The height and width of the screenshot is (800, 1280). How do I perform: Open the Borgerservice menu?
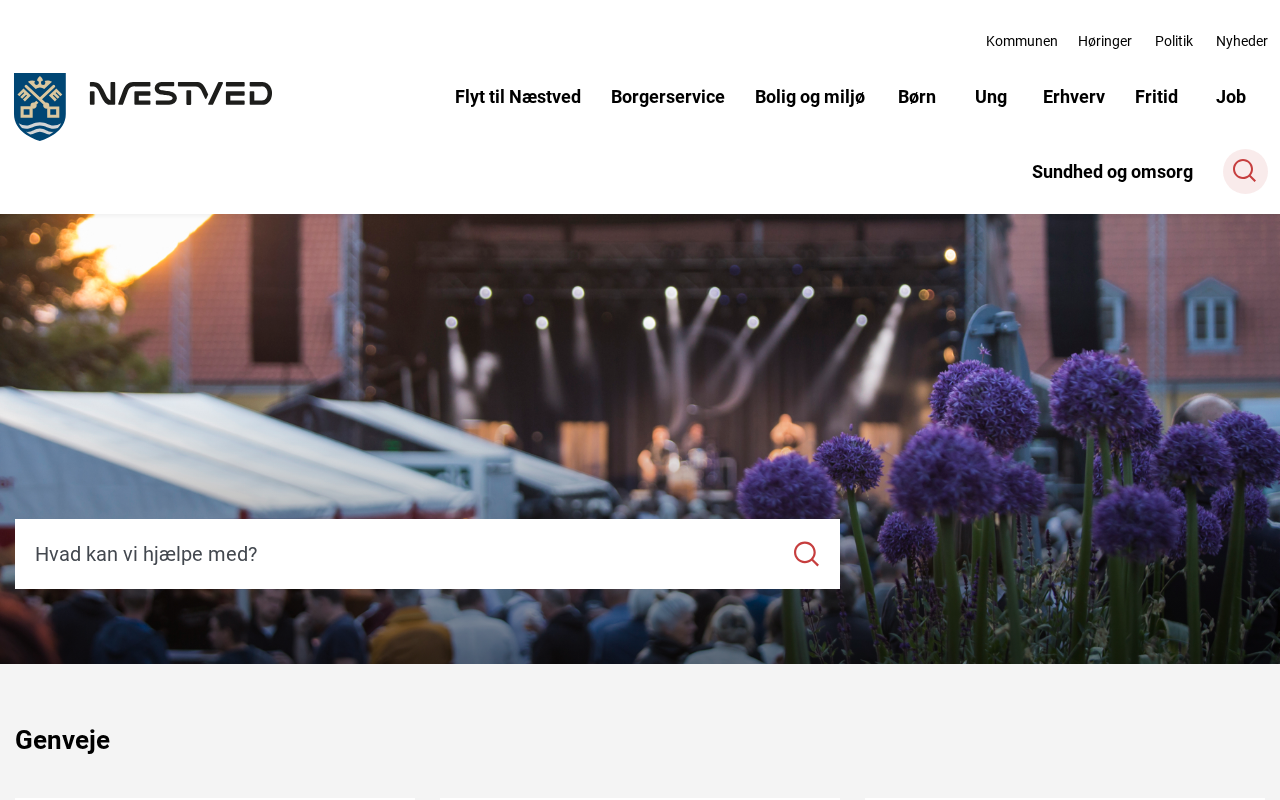coord(668,97)
